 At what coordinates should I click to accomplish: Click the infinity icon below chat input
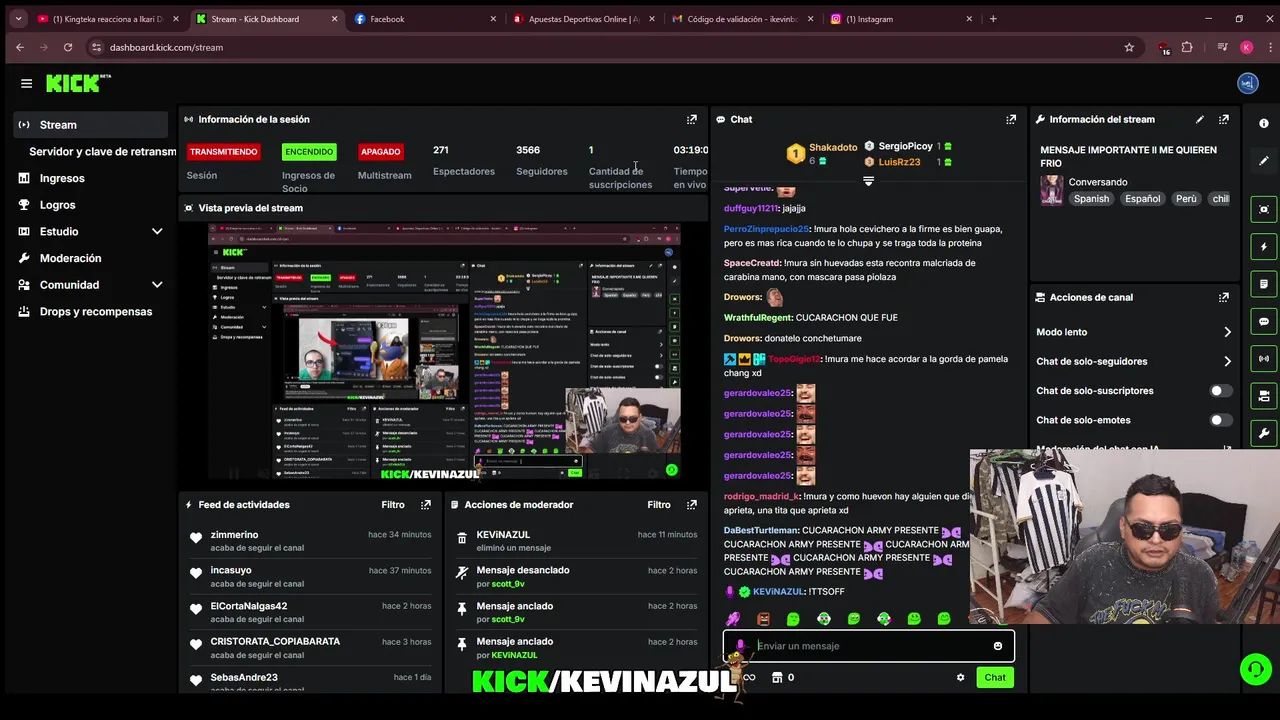[749, 677]
